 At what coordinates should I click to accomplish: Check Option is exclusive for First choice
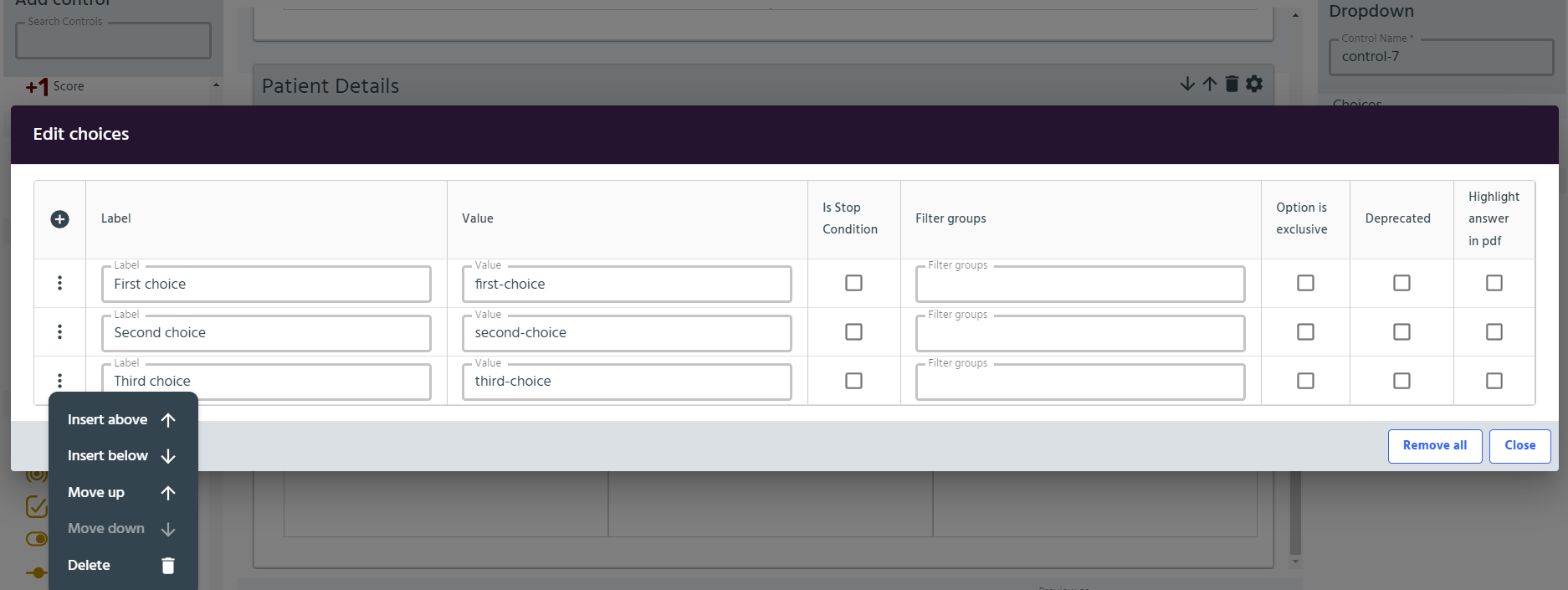(x=1305, y=283)
